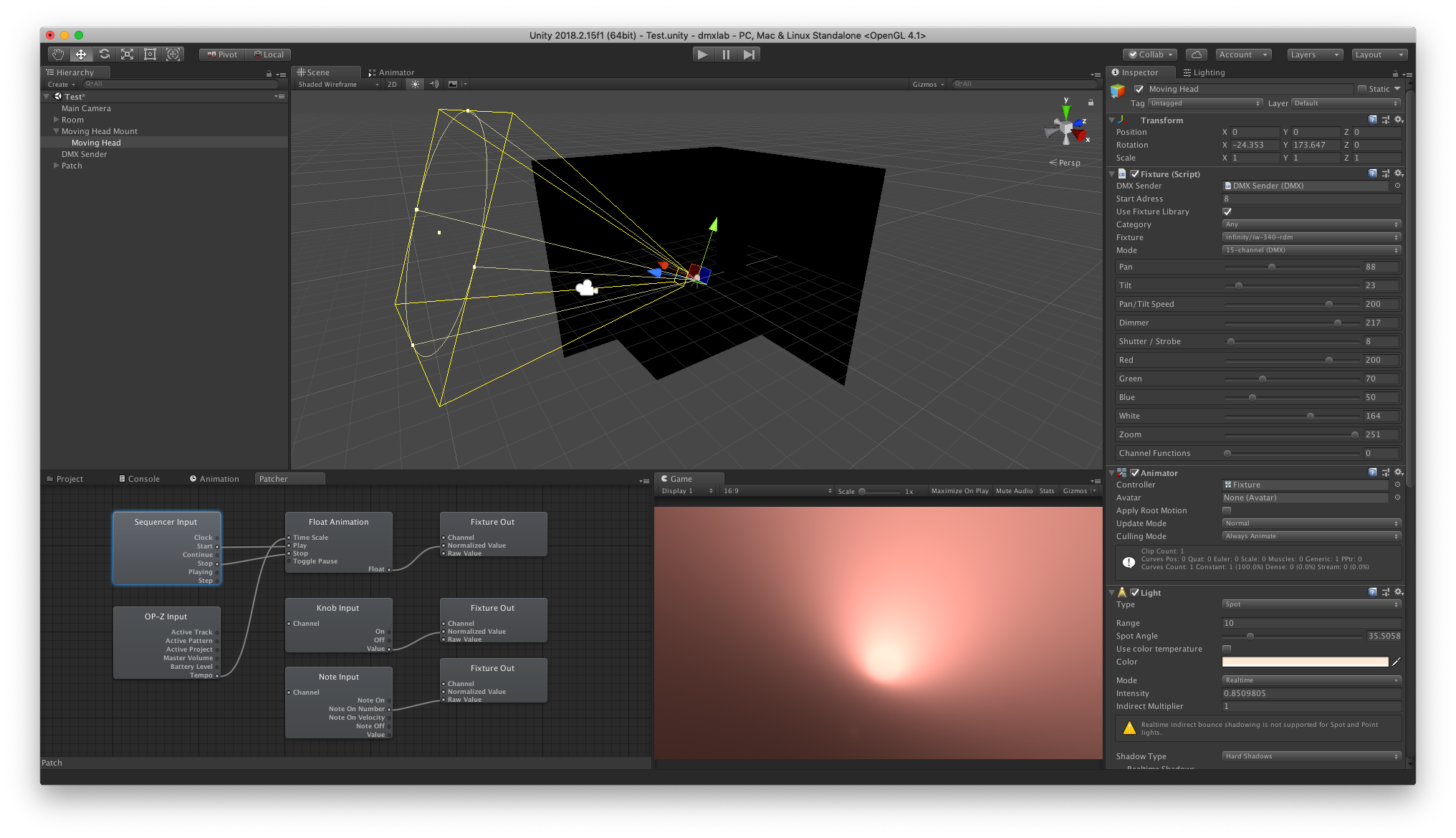This screenshot has height=838, width=1456.
Task: Open the Shadow Type dropdown
Action: (1311, 756)
